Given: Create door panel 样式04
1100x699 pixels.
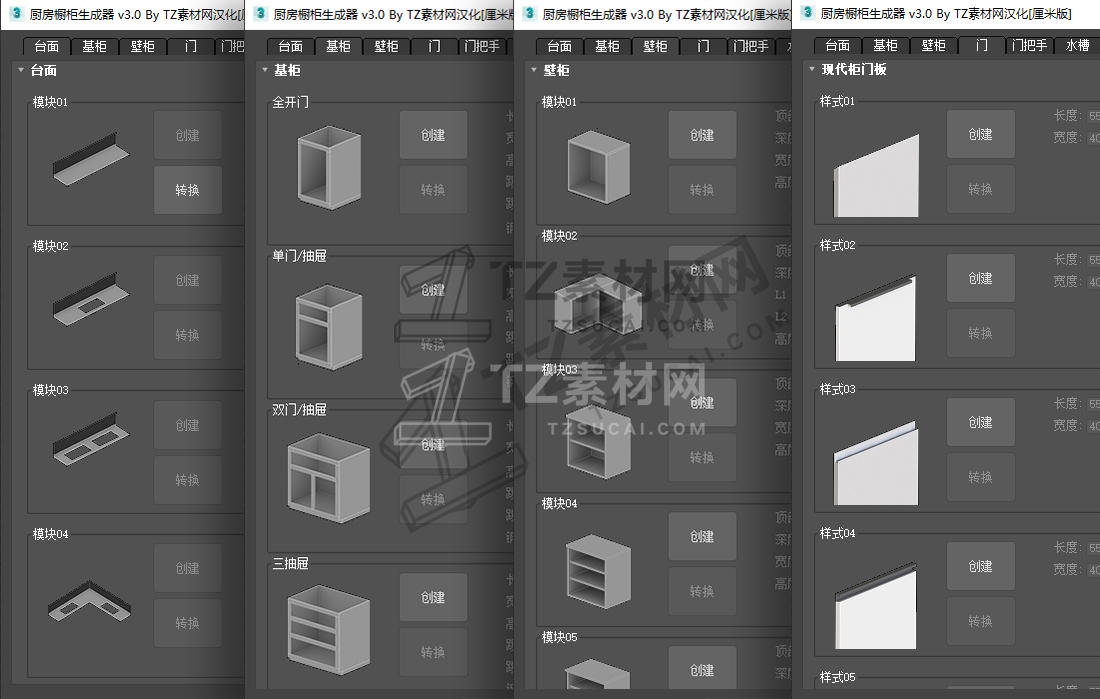Looking at the screenshot, I should (x=980, y=566).
